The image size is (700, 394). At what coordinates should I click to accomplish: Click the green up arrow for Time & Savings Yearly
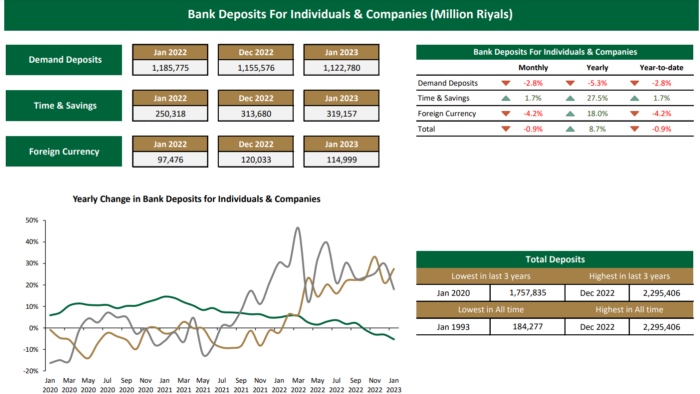click(570, 98)
